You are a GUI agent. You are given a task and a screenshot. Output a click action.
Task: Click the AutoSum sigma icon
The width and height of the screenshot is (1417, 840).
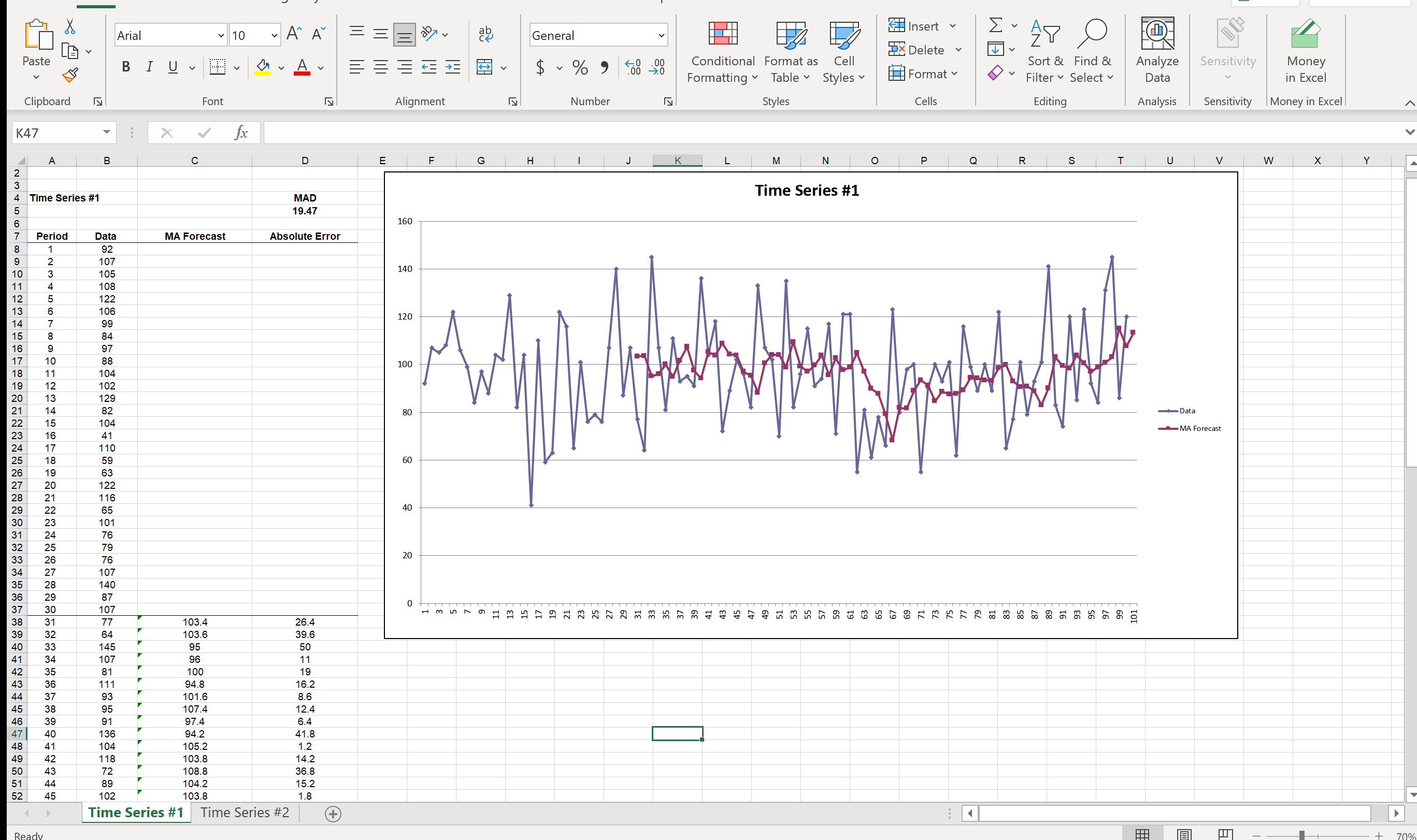(x=995, y=25)
